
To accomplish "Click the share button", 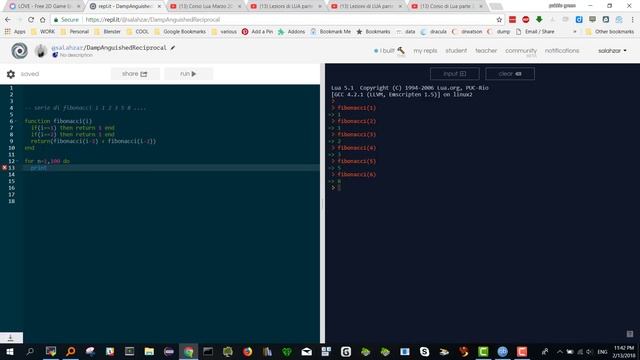I will click(x=135, y=74).
